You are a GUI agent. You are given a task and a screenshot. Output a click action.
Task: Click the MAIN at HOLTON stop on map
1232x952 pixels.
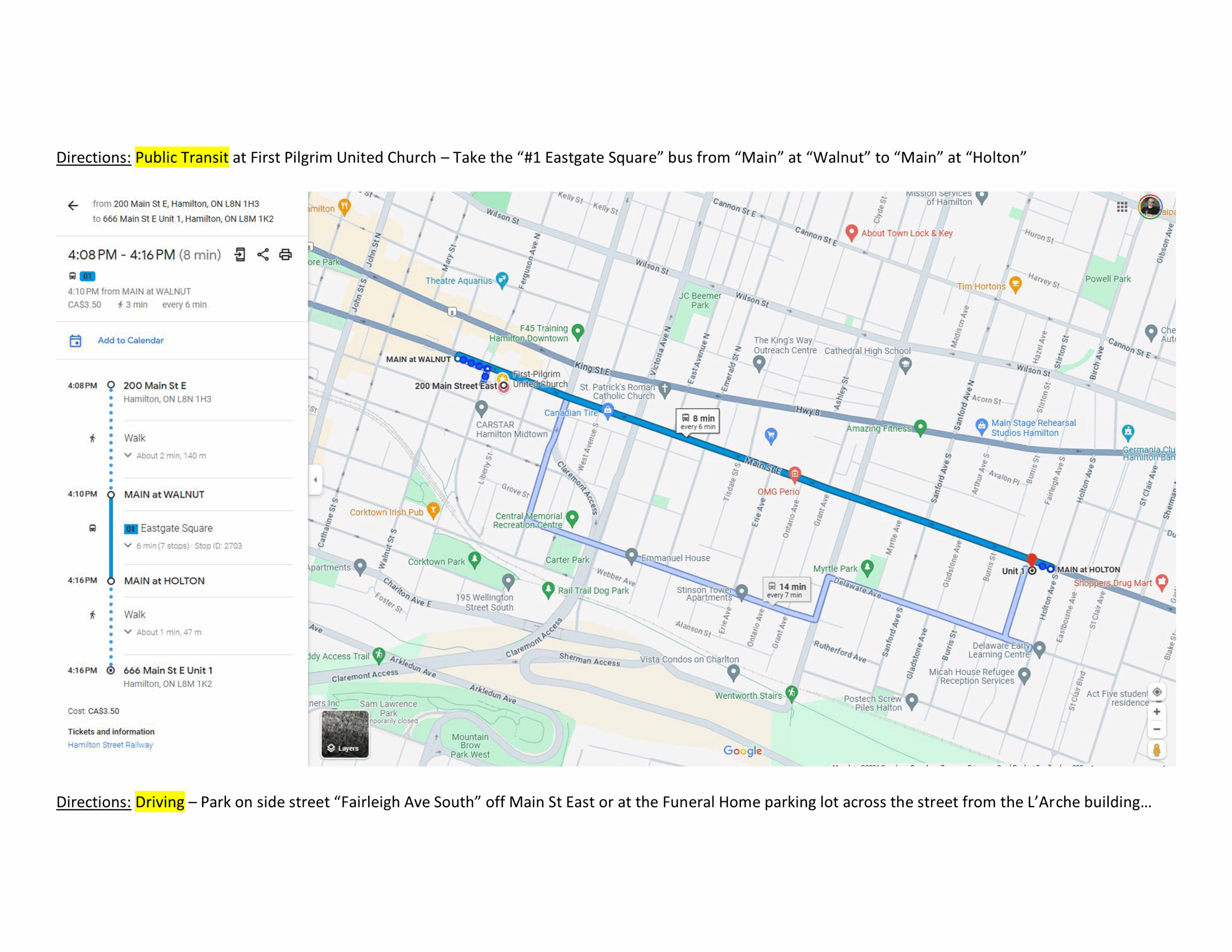(x=1051, y=569)
